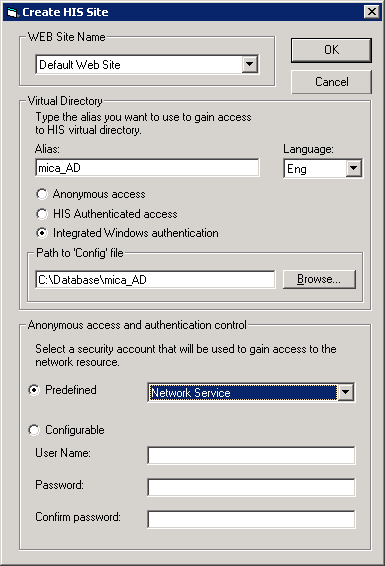Click the Network Service selected text
The height and width of the screenshot is (566, 385).
[x=191, y=393]
